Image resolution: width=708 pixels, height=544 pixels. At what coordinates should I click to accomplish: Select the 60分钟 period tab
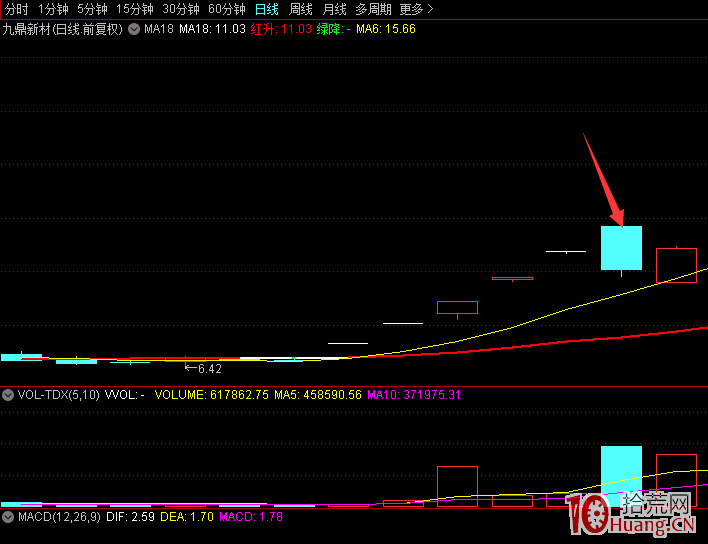pyautogui.click(x=227, y=9)
